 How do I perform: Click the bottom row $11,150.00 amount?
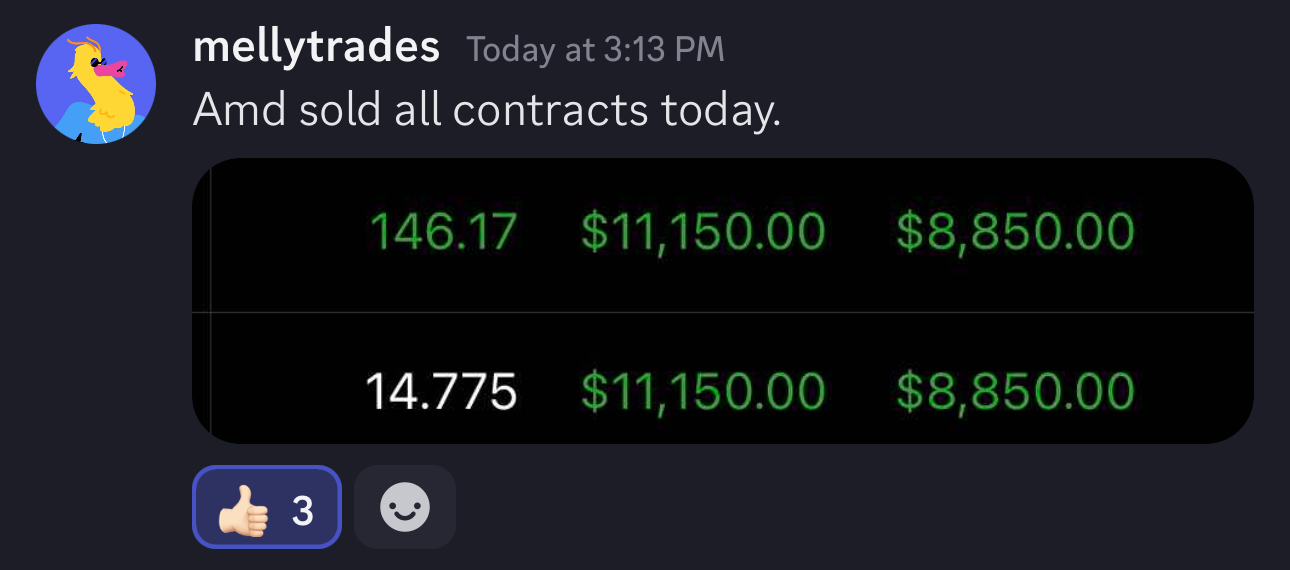click(703, 391)
